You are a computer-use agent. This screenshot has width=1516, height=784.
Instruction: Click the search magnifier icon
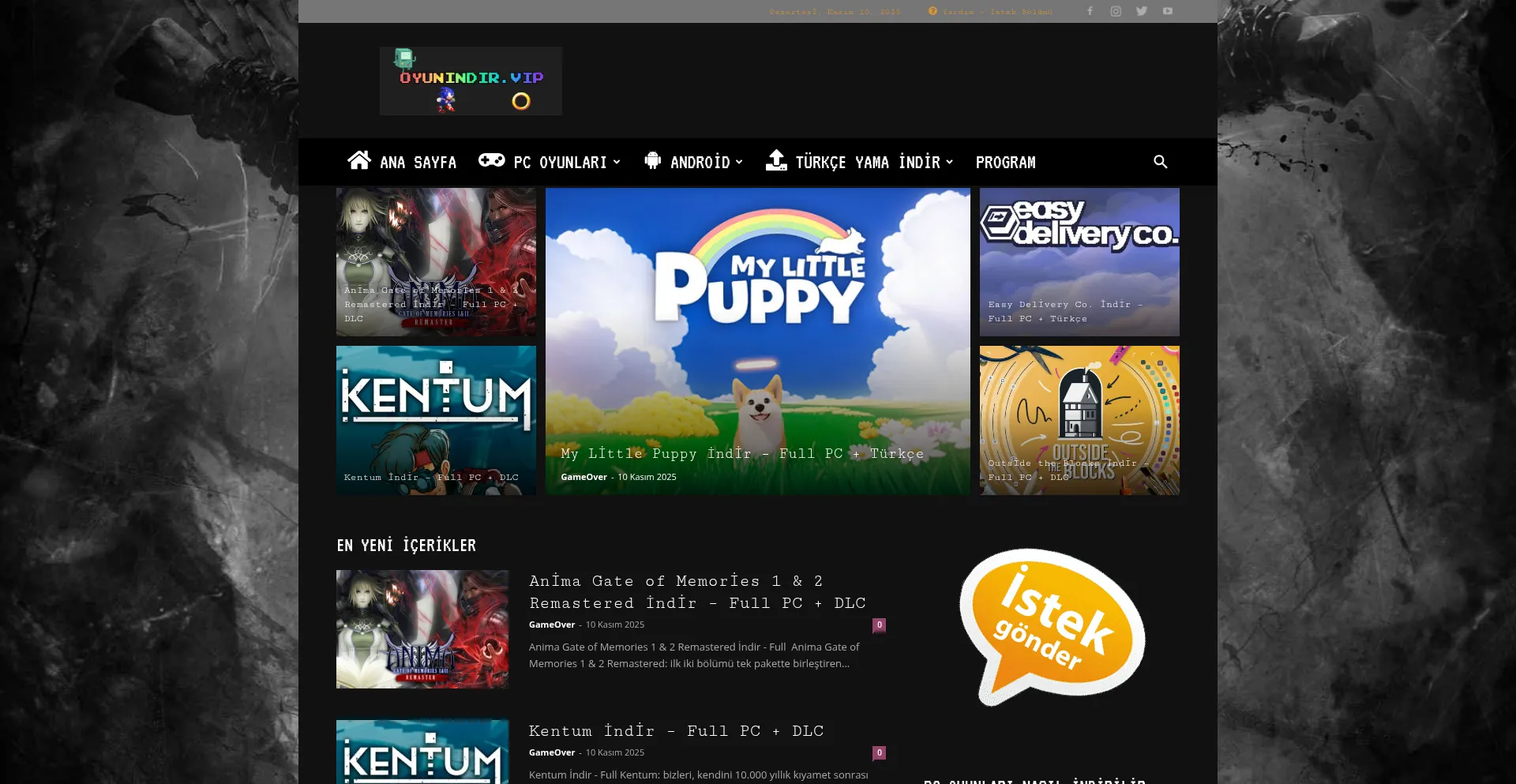click(x=1160, y=162)
